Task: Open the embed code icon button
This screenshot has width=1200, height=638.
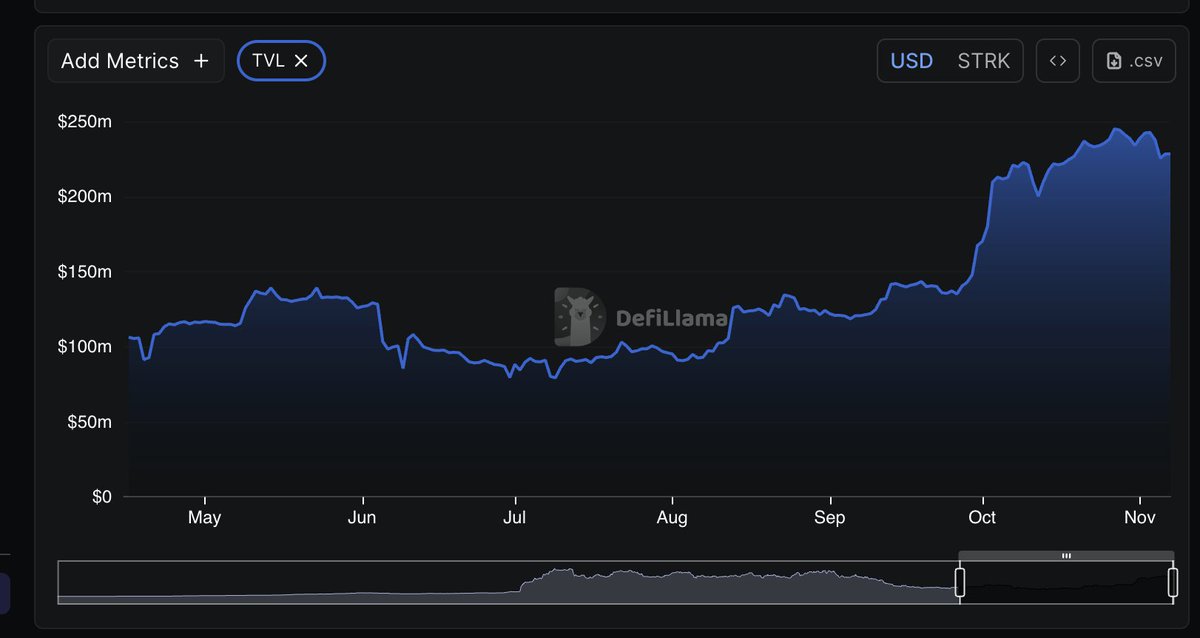Action: point(1058,61)
